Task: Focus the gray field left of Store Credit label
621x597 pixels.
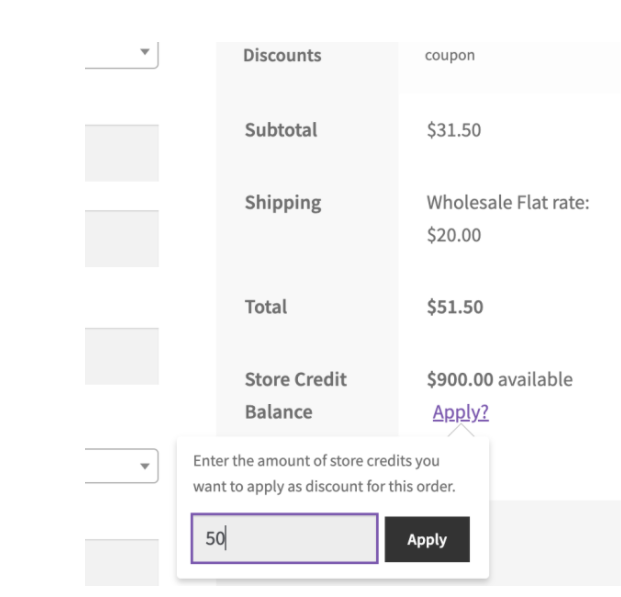Action: tap(121, 356)
